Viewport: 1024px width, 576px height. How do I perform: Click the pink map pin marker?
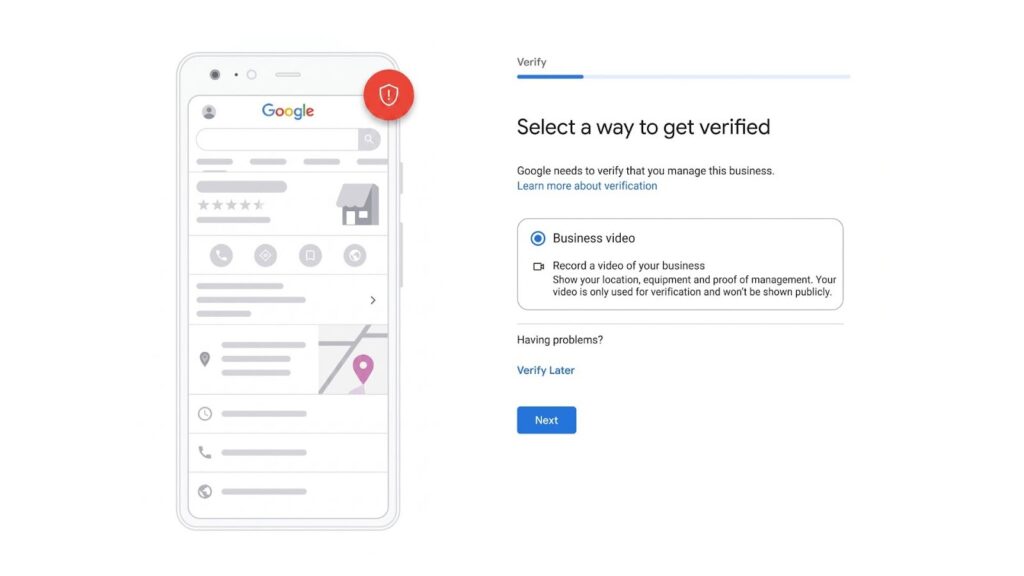click(363, 370)
